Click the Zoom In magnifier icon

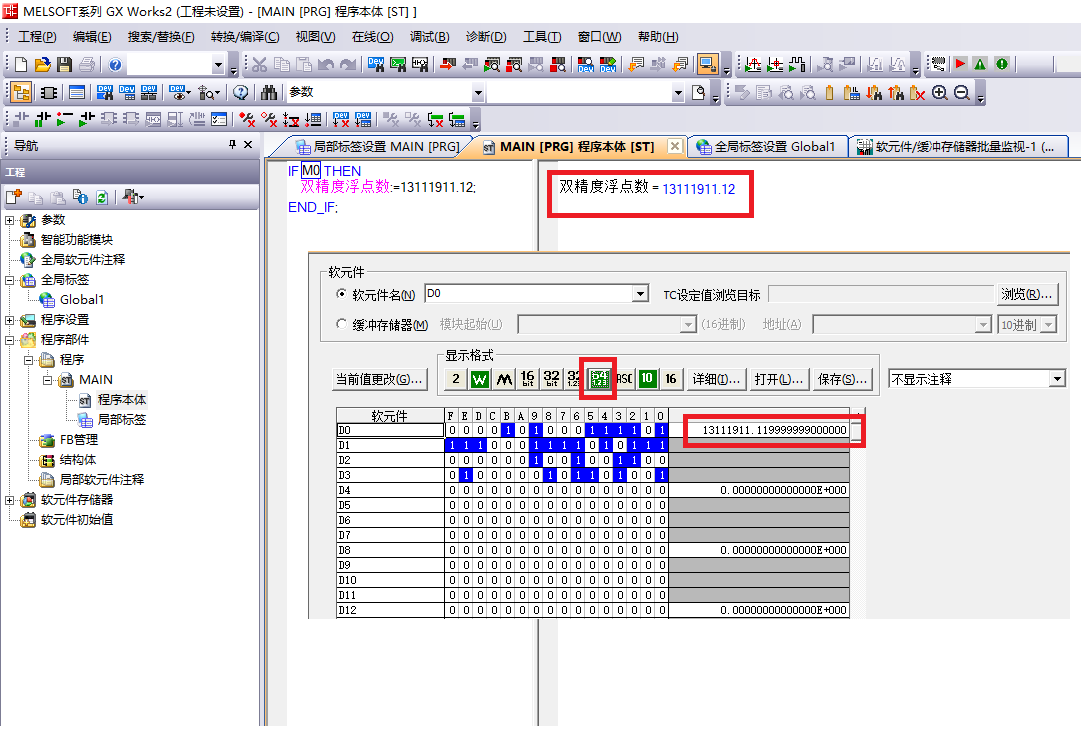(940, 93)
